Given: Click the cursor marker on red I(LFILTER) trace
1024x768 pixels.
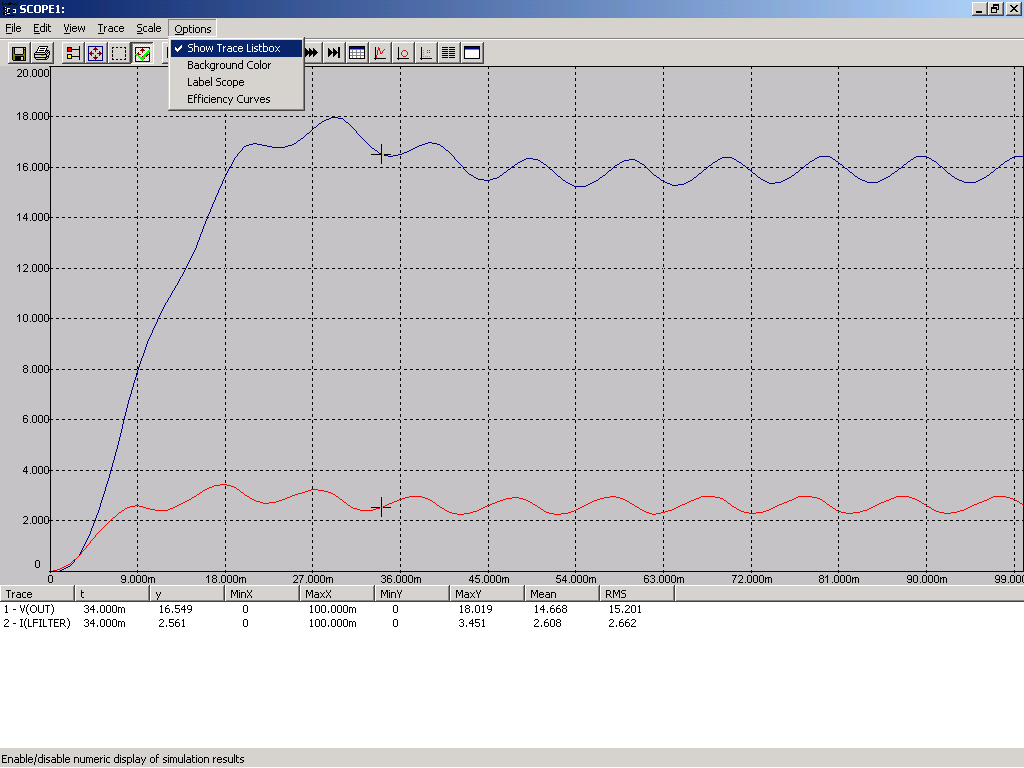Looking at the screenshot, I should click(x=381, y=507).
